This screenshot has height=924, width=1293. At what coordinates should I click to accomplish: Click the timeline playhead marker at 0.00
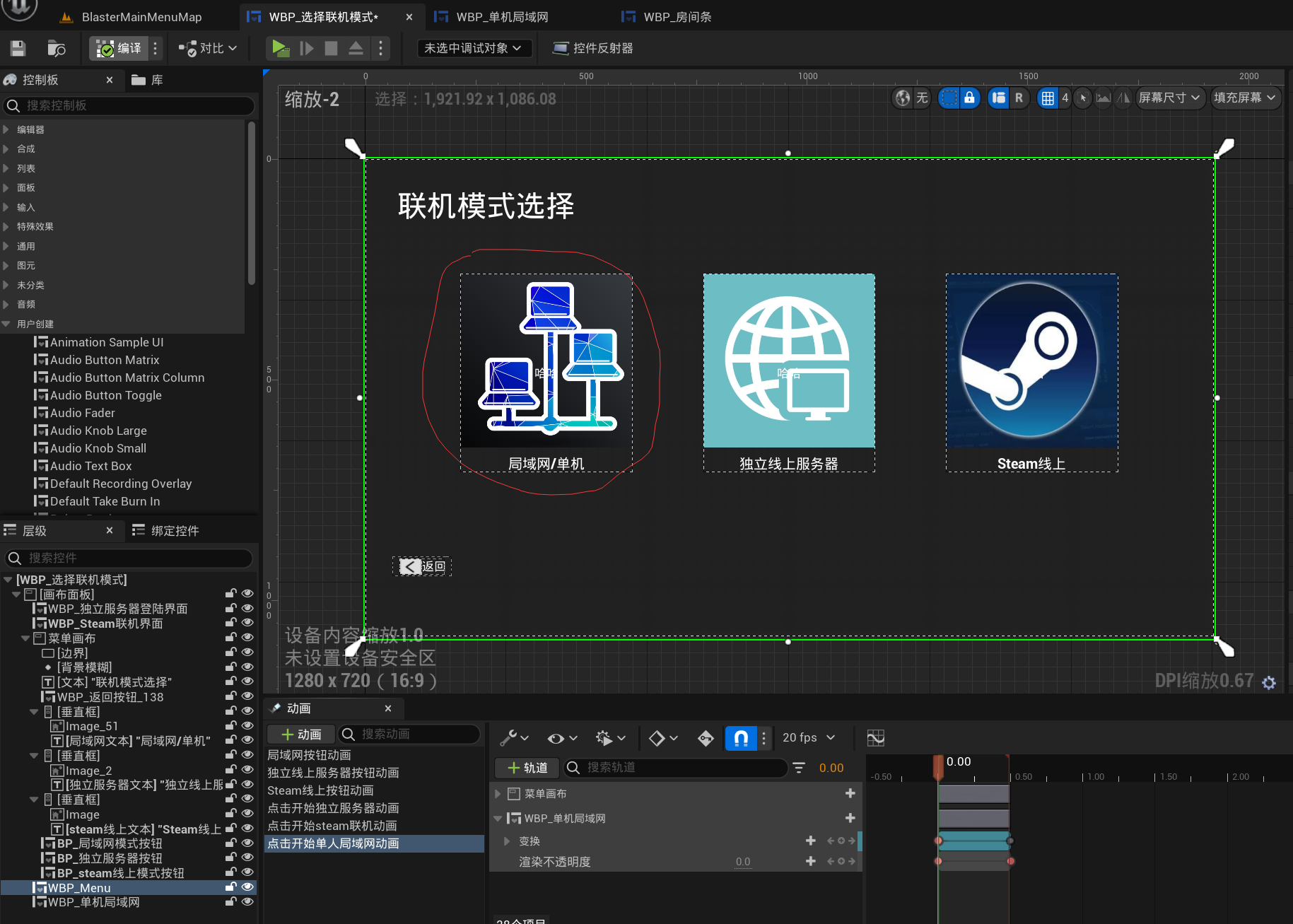[938, 766]
